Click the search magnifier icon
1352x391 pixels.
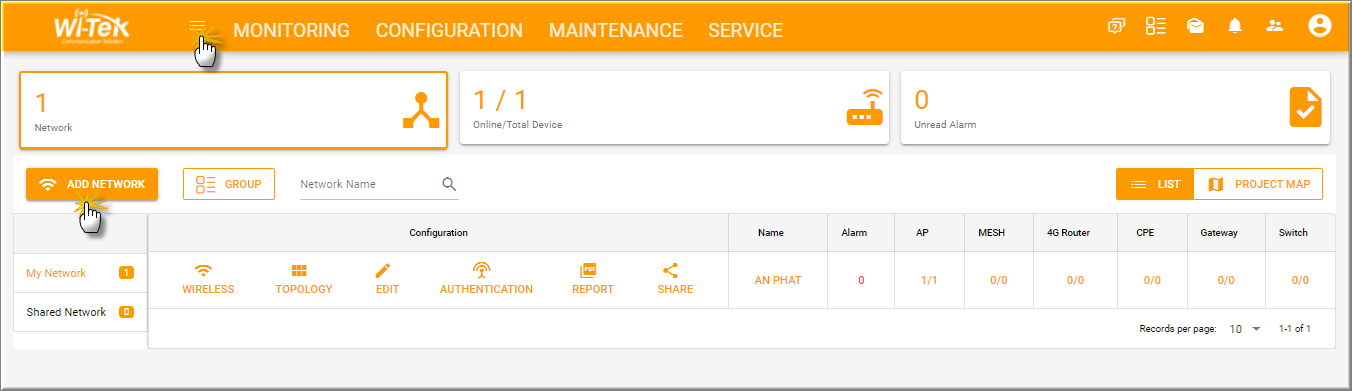point(449,184)
